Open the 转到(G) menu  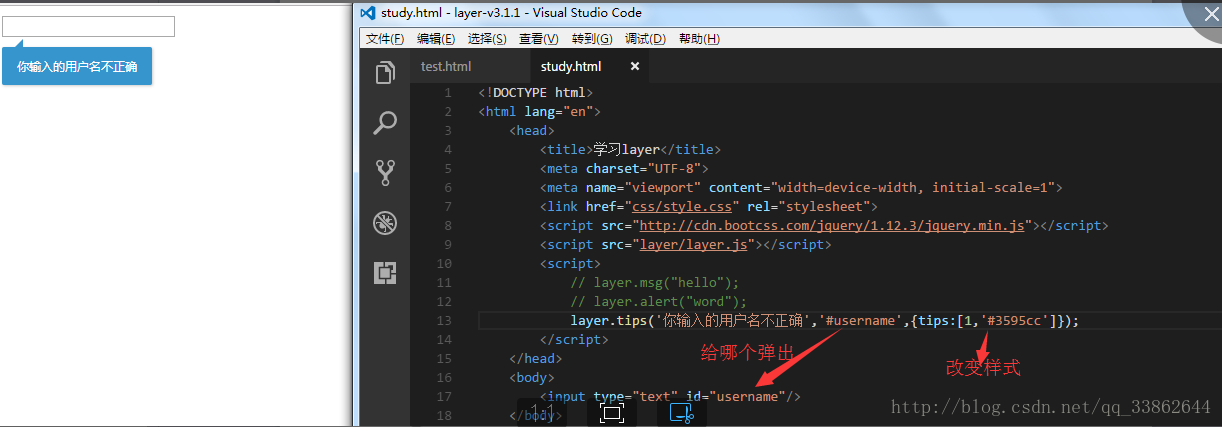point(591,39)
